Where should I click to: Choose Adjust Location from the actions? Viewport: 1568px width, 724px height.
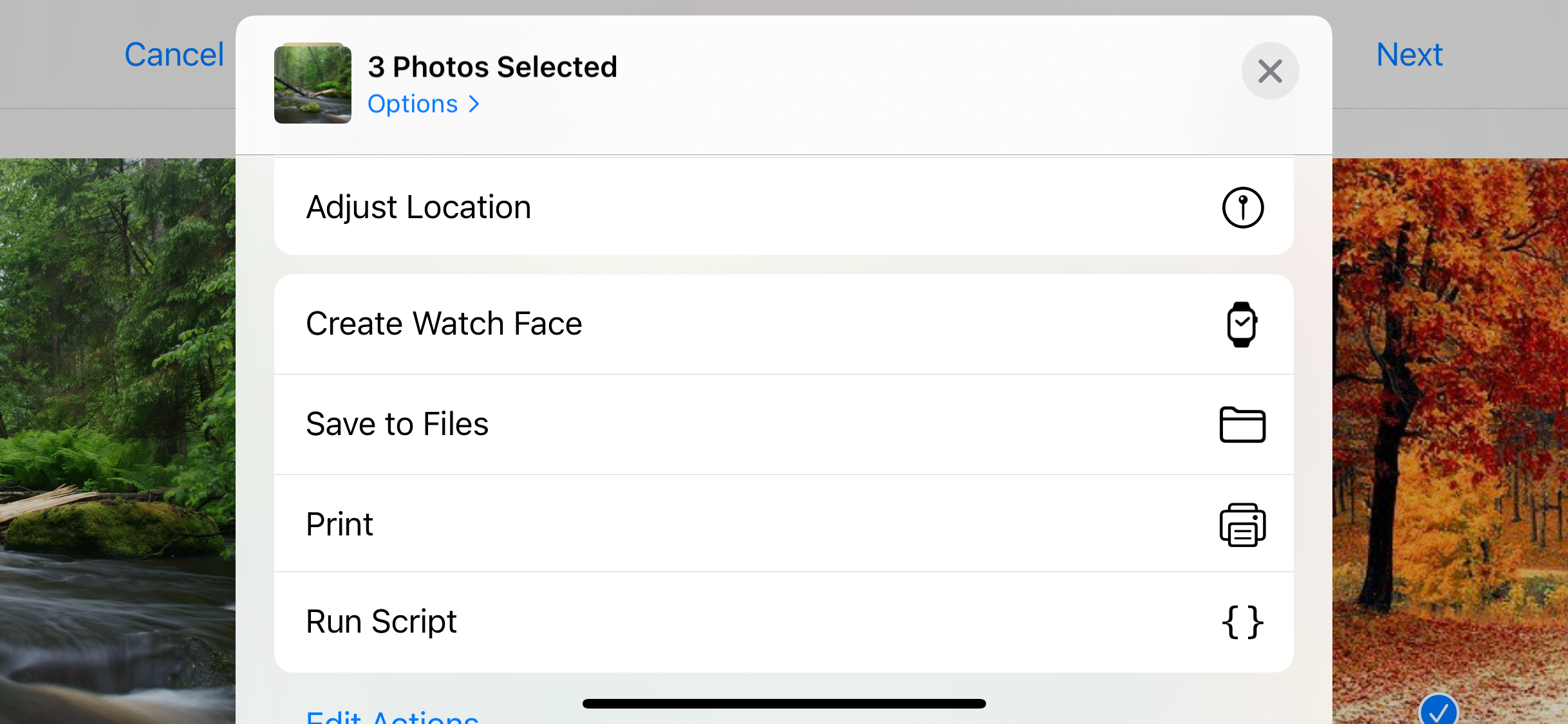click(x=418, y=207)
